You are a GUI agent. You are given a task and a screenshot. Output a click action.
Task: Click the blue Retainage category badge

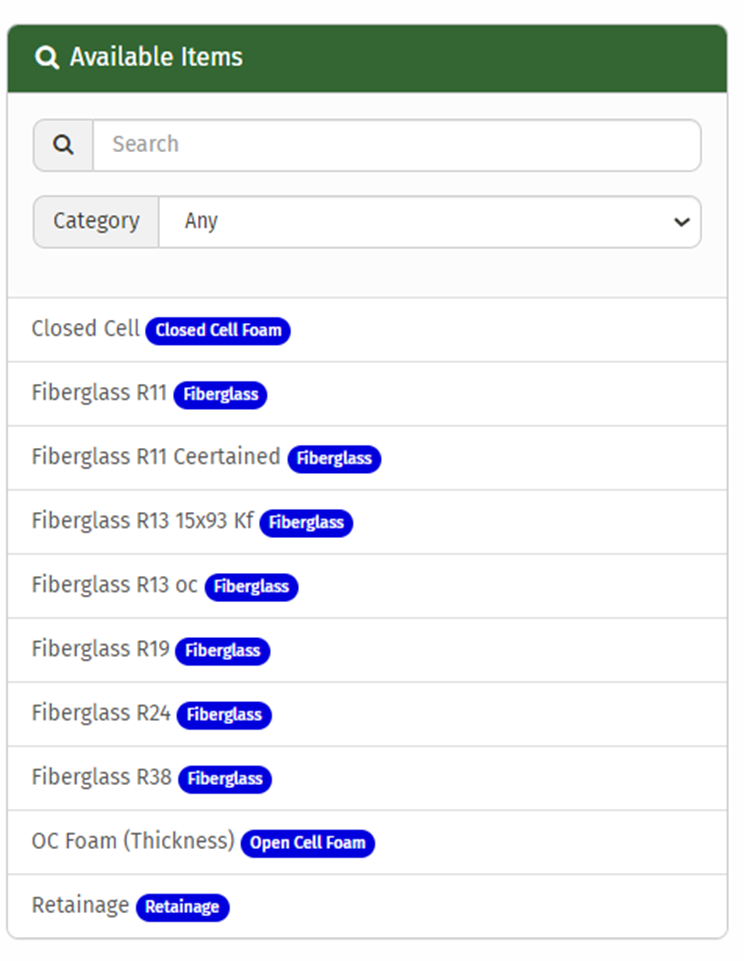click(x=182, y=907)
